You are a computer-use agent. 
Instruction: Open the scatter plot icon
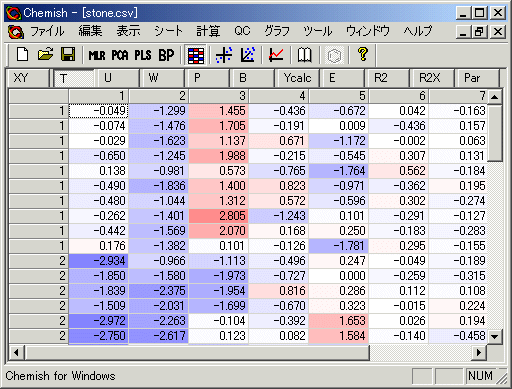click(x=224, y=55)
